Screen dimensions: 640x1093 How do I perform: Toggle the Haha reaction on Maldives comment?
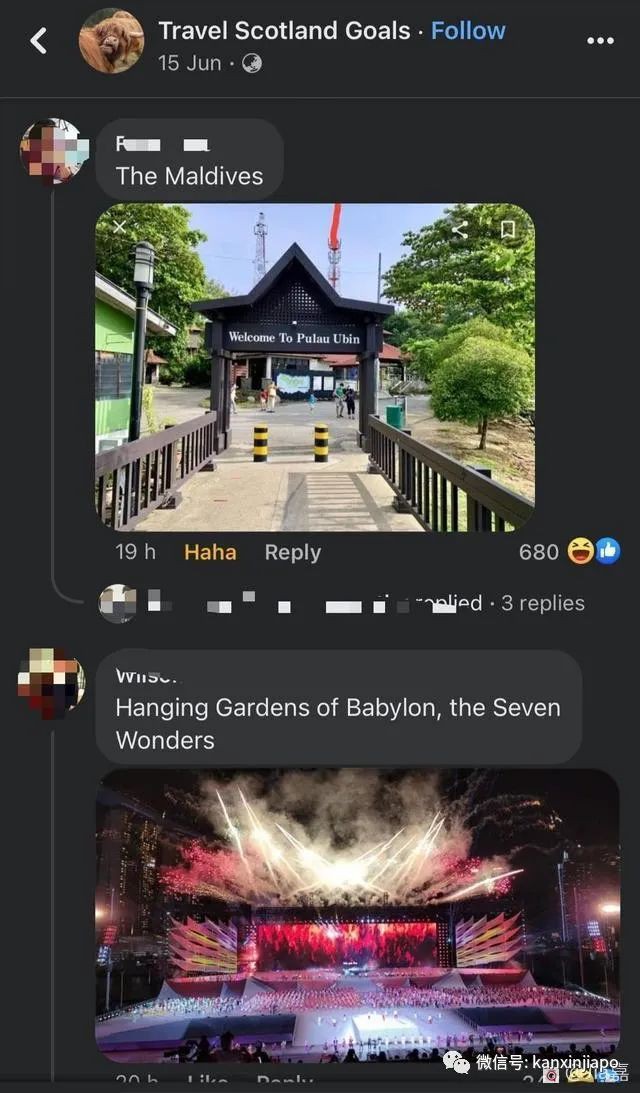tap(210, 552)
